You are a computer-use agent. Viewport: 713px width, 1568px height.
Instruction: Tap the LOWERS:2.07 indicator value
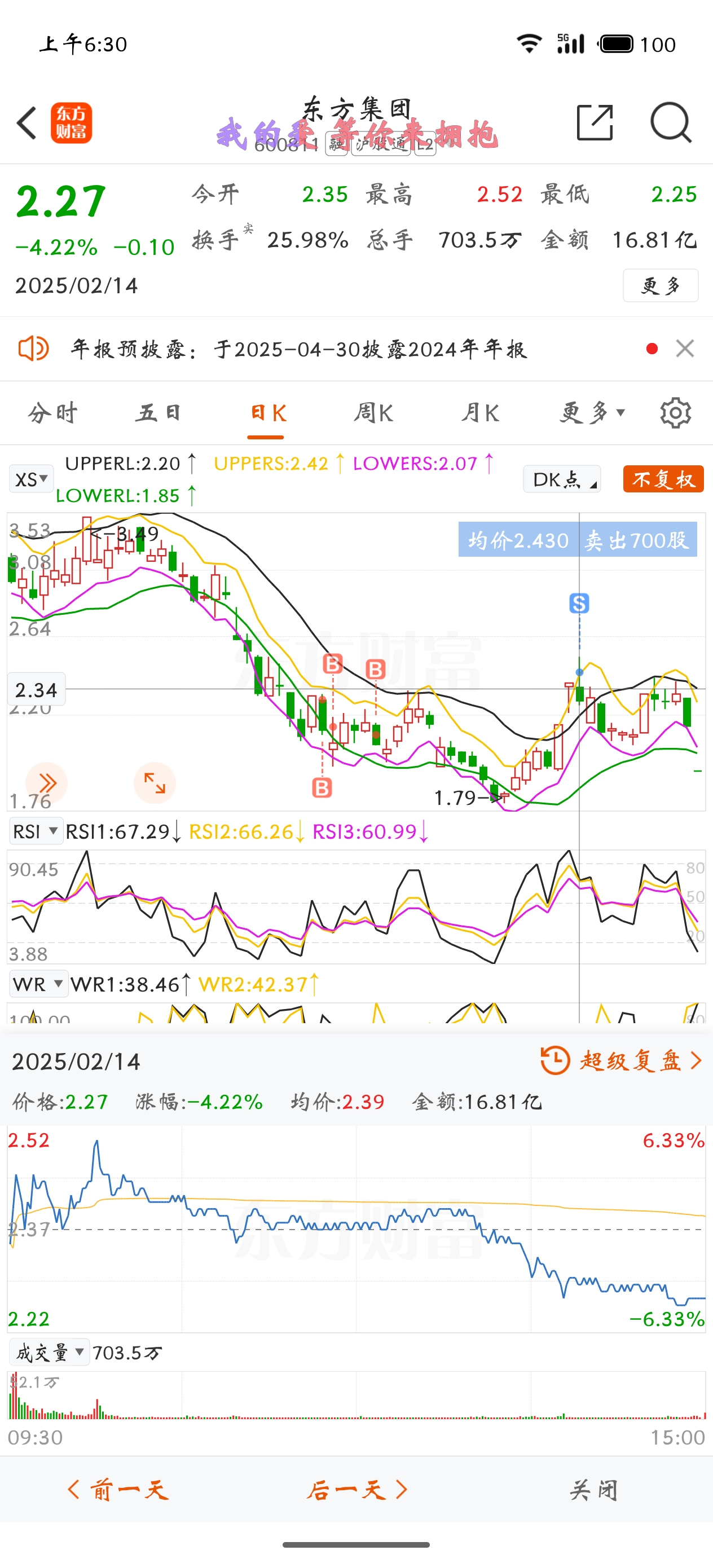click(424, 464)
